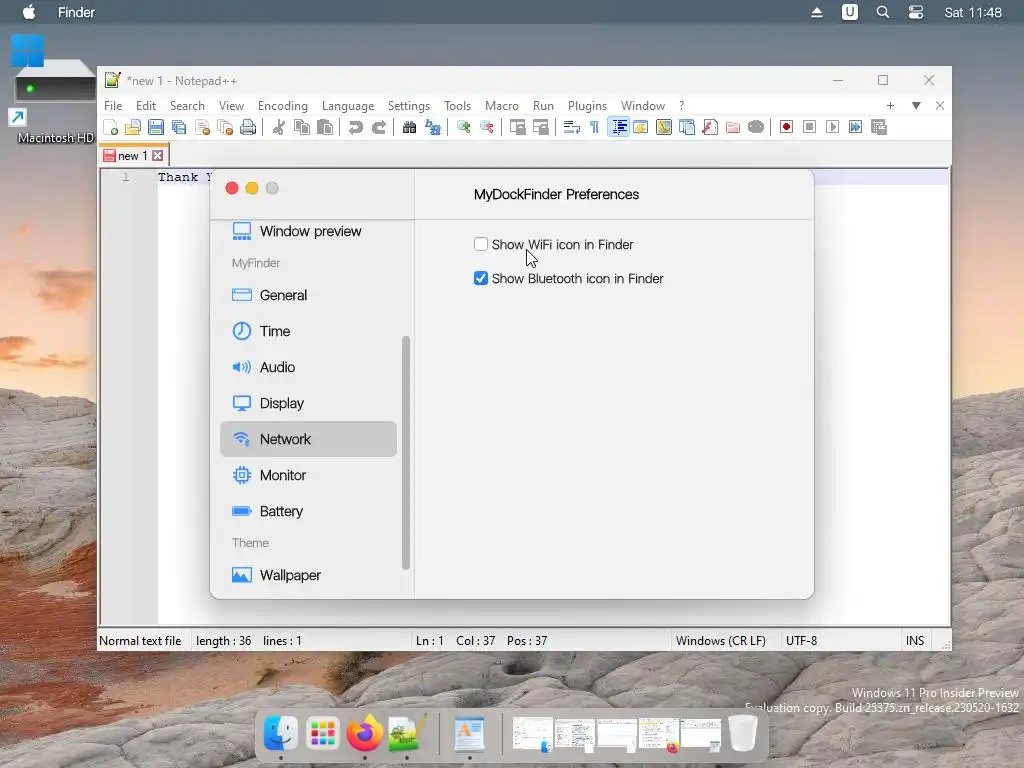Click the Print icon in Notepad++ toolbar
Image resolution: width=1024 pixels, height=768 pixels.
248,127
